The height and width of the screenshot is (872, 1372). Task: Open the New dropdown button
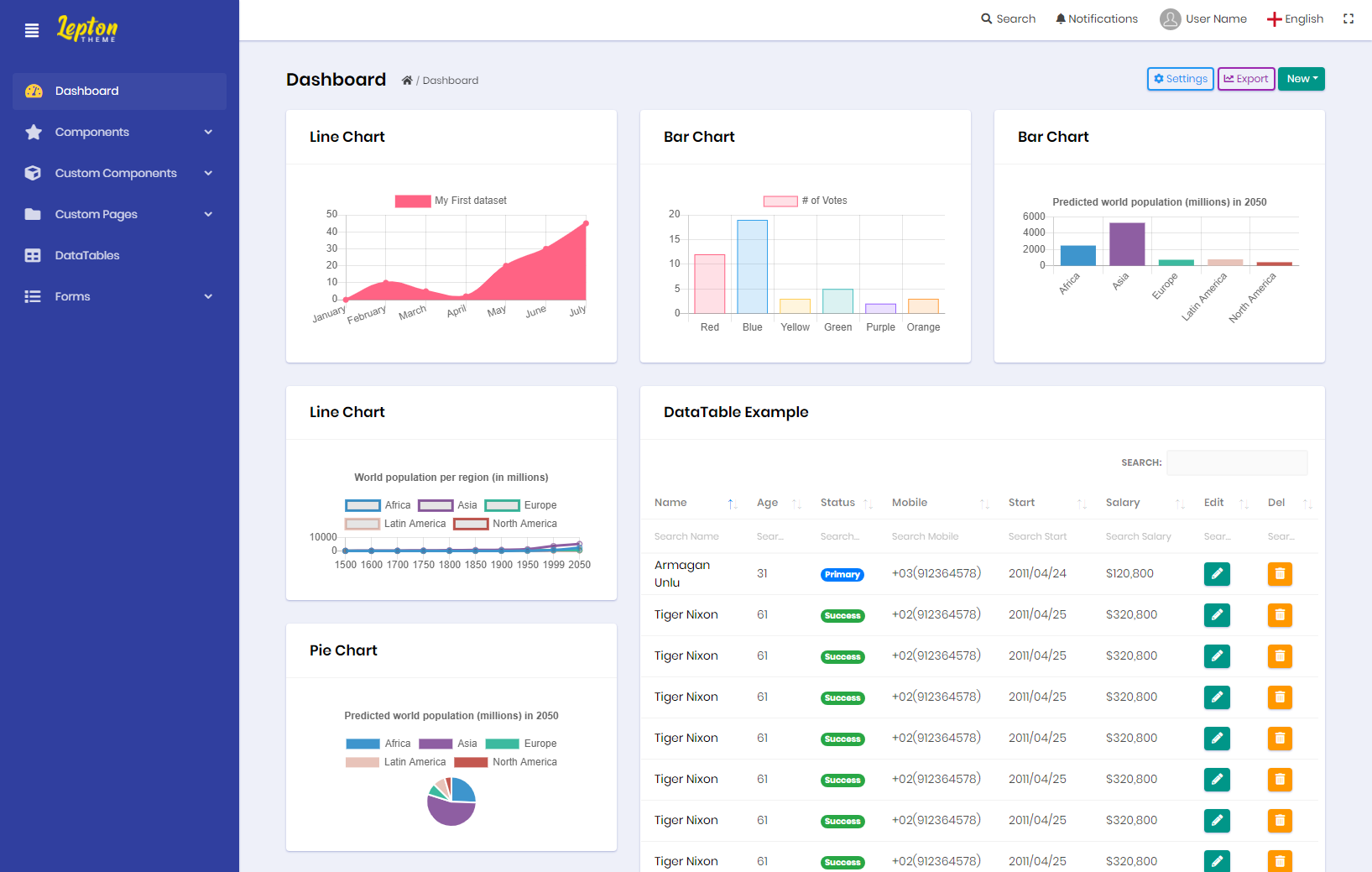point(1301,79)
